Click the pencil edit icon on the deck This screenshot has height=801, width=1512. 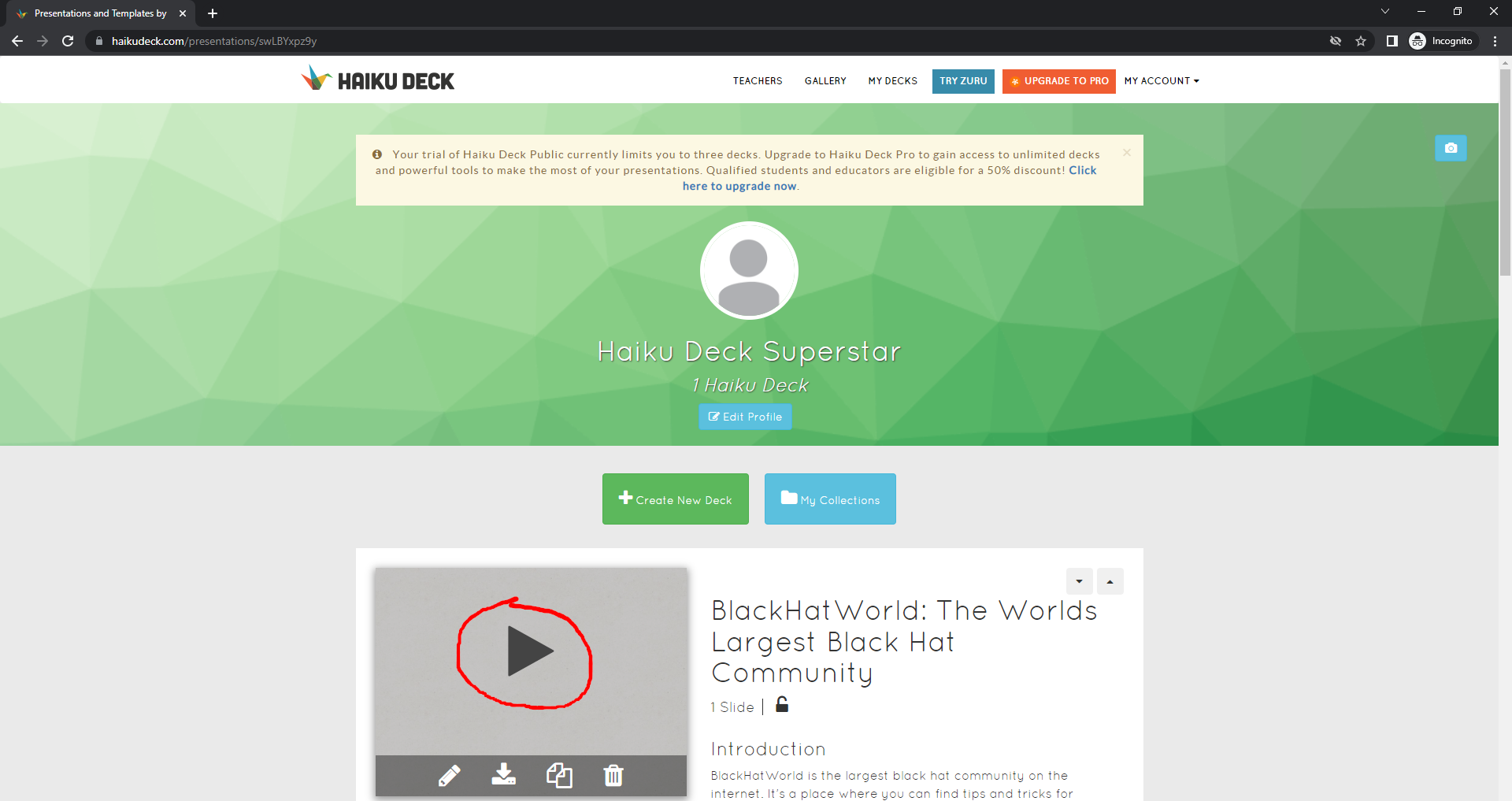(450, 776)
